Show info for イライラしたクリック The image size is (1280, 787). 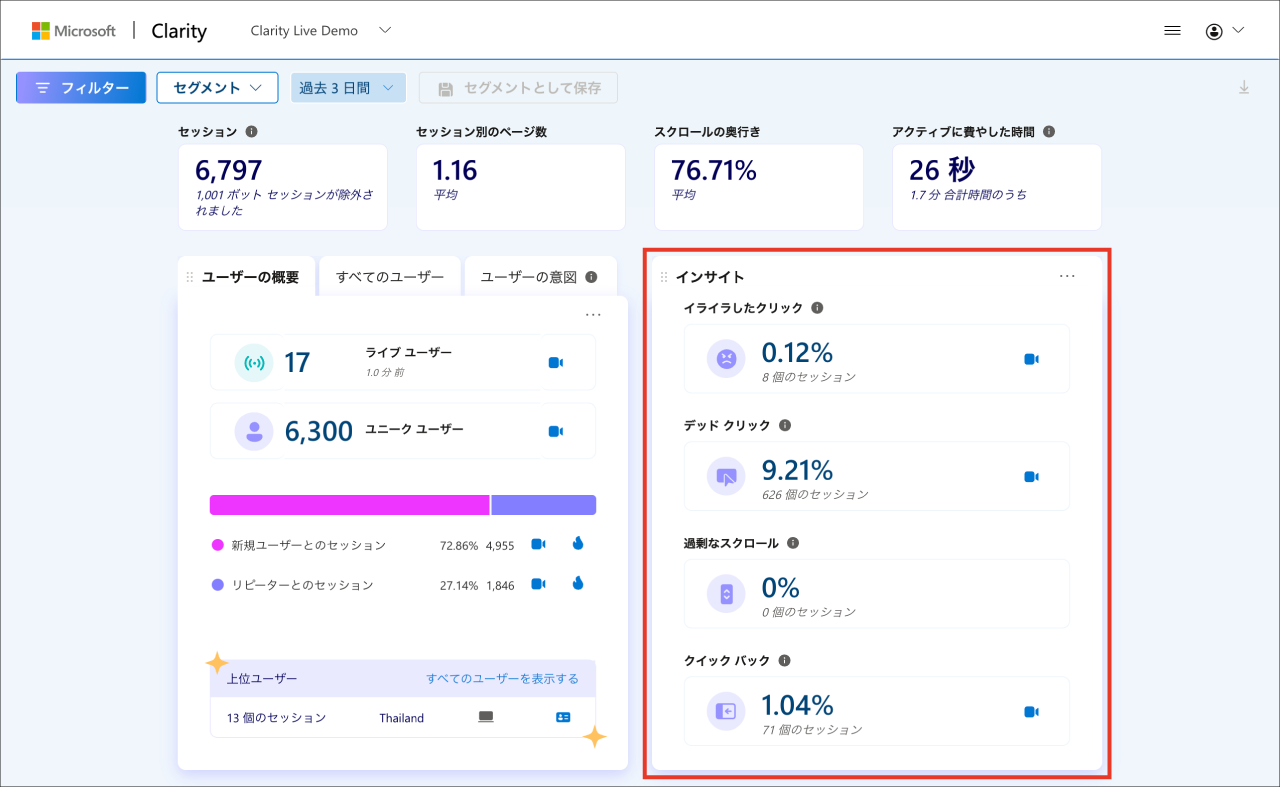tap(817, 308)
